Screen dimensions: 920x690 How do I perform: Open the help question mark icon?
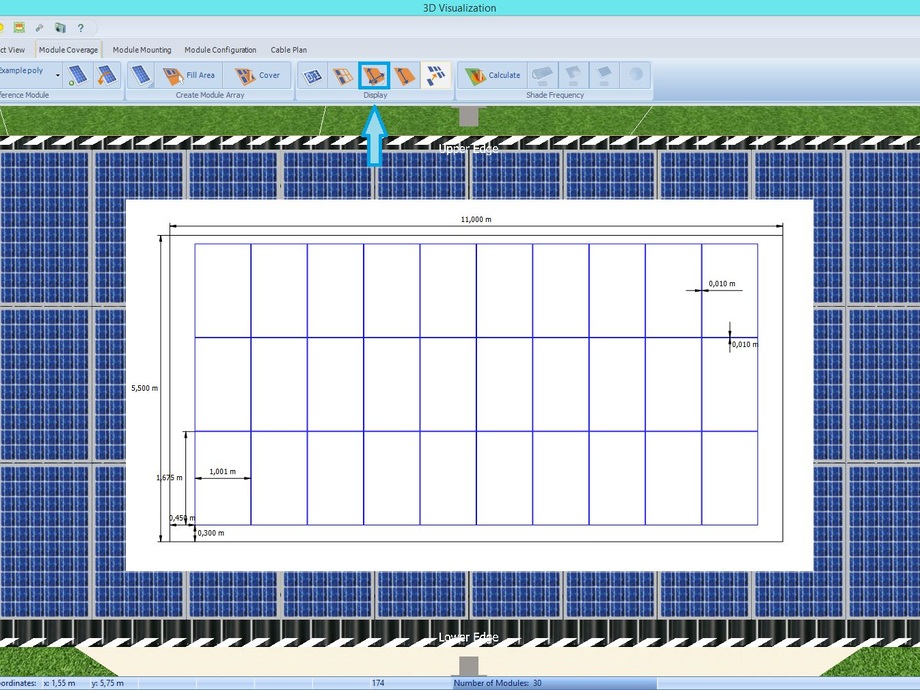(80, 28)
